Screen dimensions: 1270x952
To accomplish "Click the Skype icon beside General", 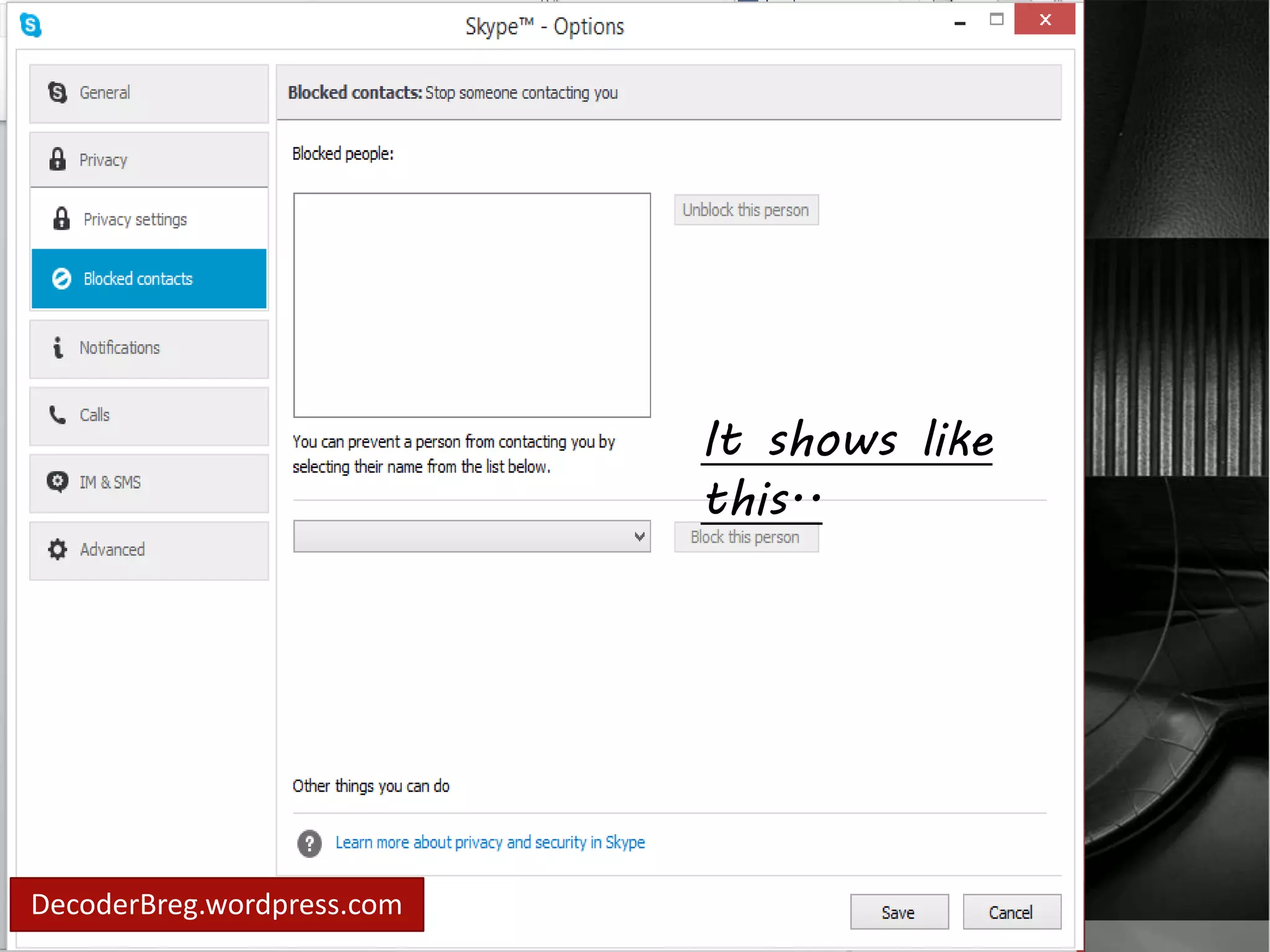I will click(x=58, y=92).
